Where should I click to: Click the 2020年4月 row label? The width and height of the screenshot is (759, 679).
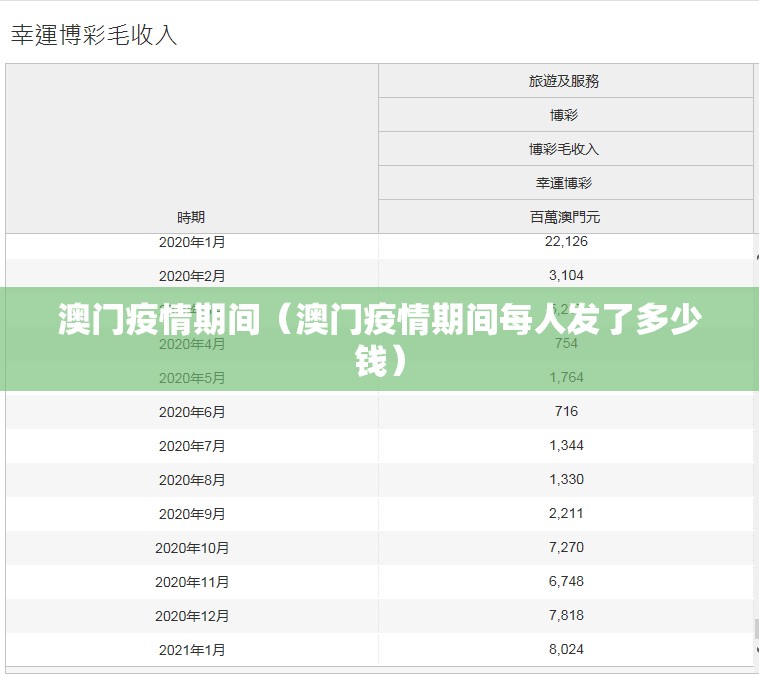click(192, 344)
